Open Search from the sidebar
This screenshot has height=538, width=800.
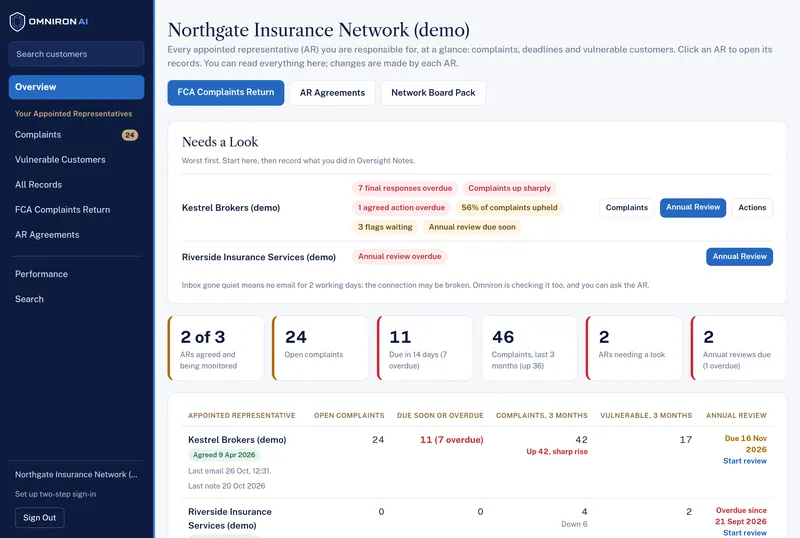coord(29,299)
